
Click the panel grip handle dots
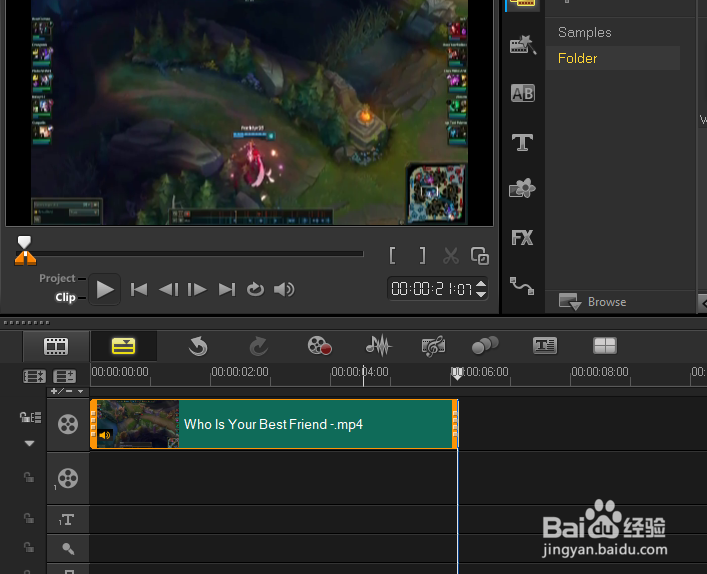(x=26, y=322)
